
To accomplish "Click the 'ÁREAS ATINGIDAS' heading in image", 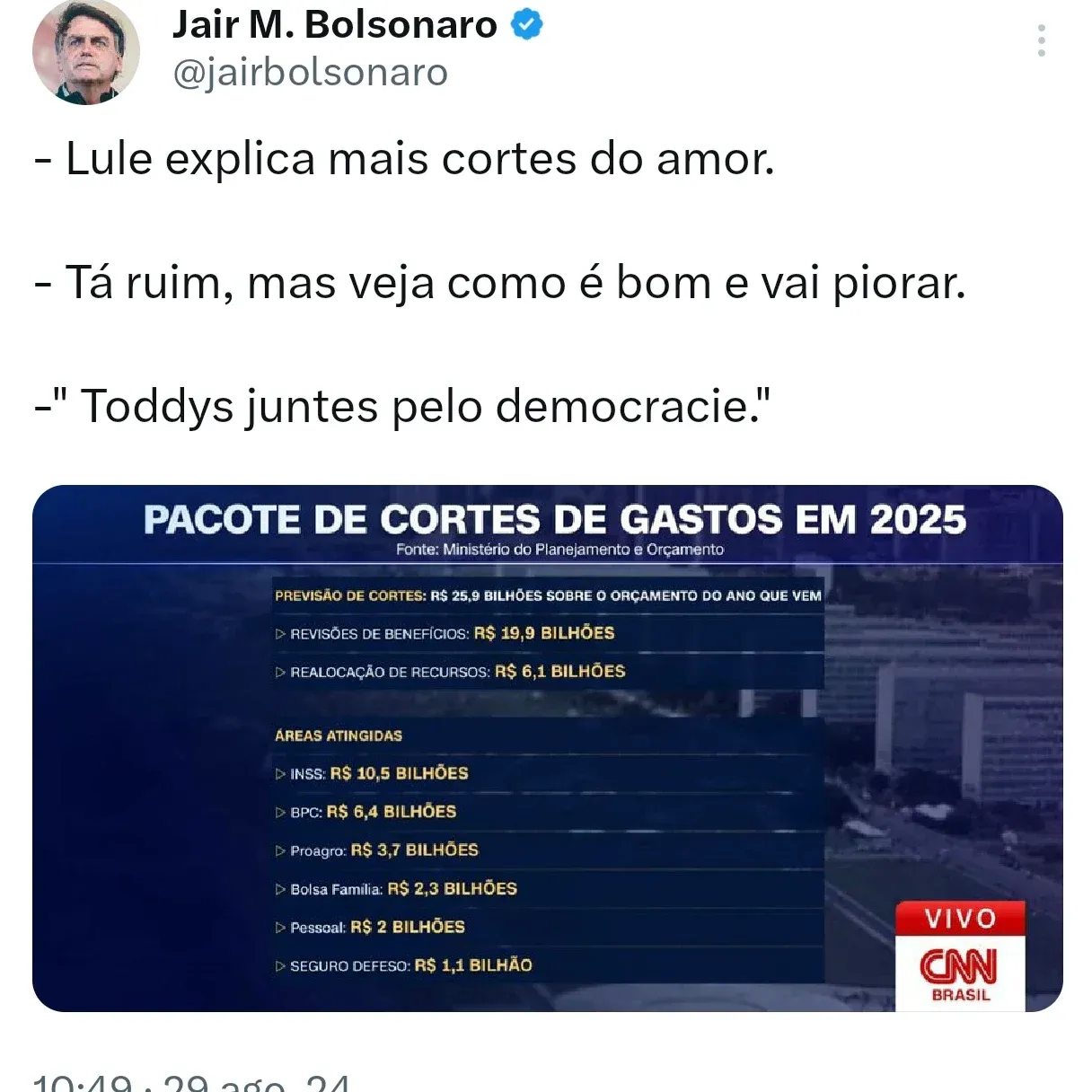I will (339, 735).
